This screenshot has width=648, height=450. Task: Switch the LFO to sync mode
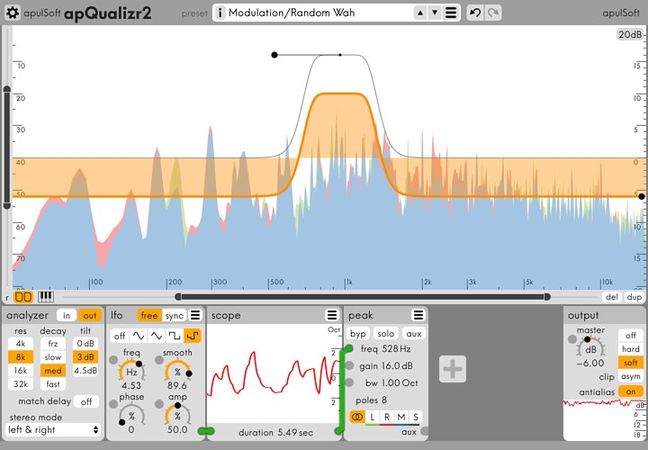click(x=175, y=315)
